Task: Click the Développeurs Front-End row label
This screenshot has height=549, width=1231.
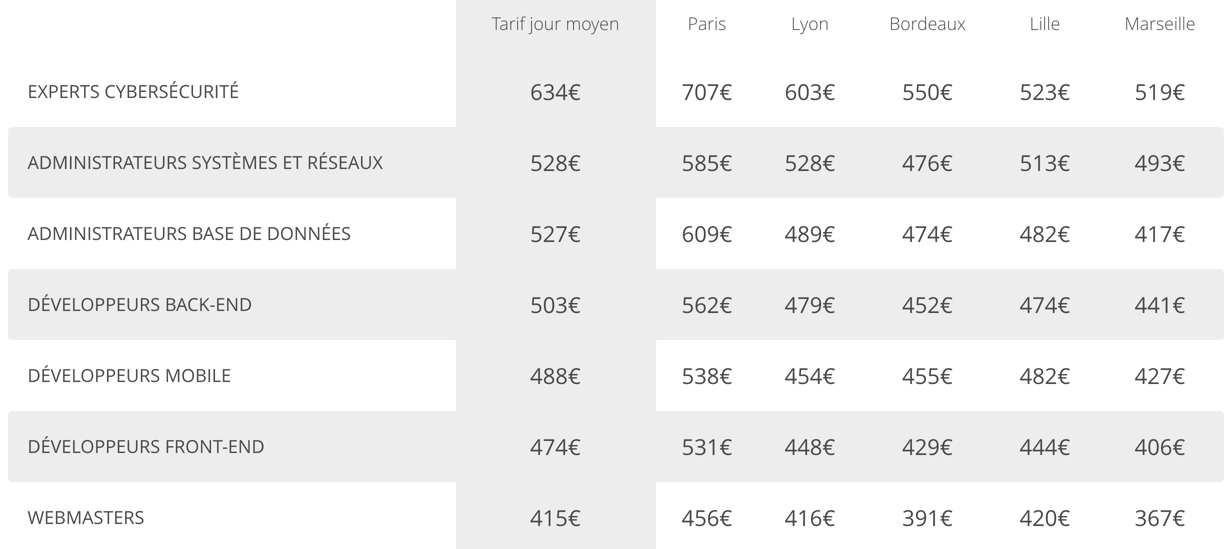Action: tap(146, 447)
